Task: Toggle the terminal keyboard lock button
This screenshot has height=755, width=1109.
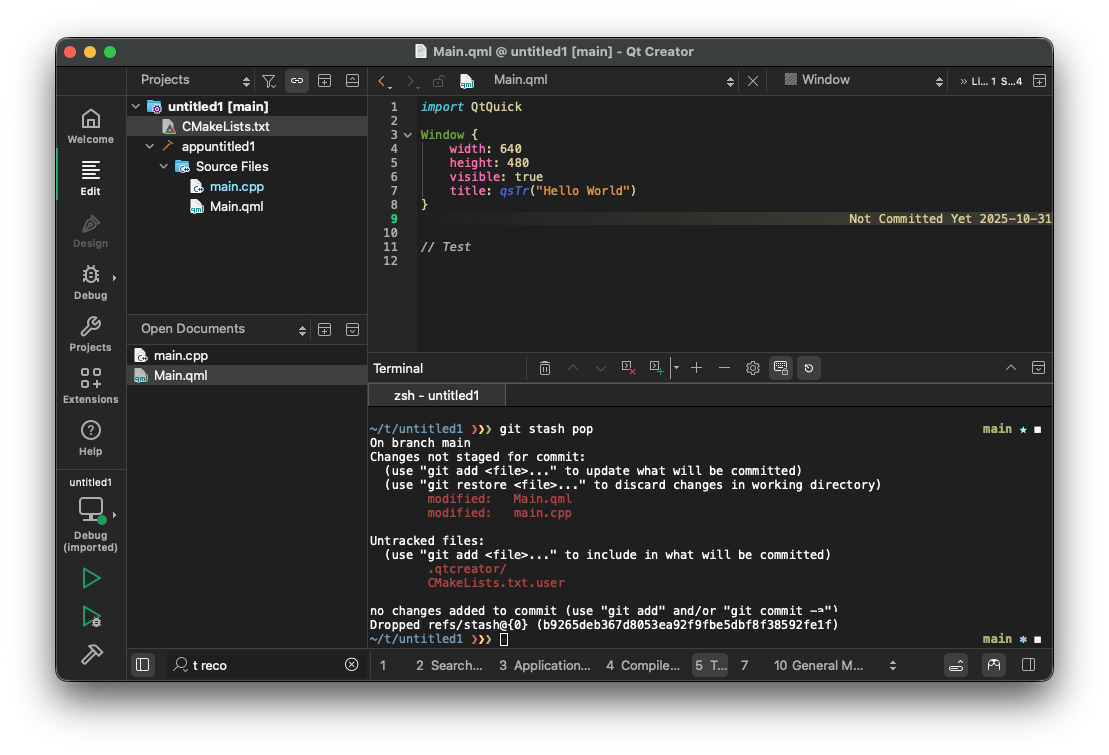Action: click(781, 368)
